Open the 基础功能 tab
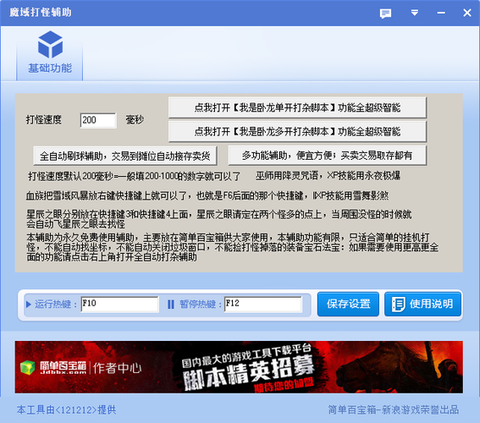This screenshot has width=480, height=423. point(50,55)
